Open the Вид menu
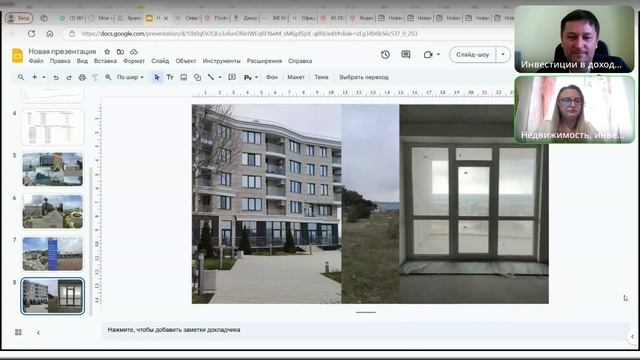Viewport: 640px width, 360px height. pyautogui.click(x=82, y=61)
